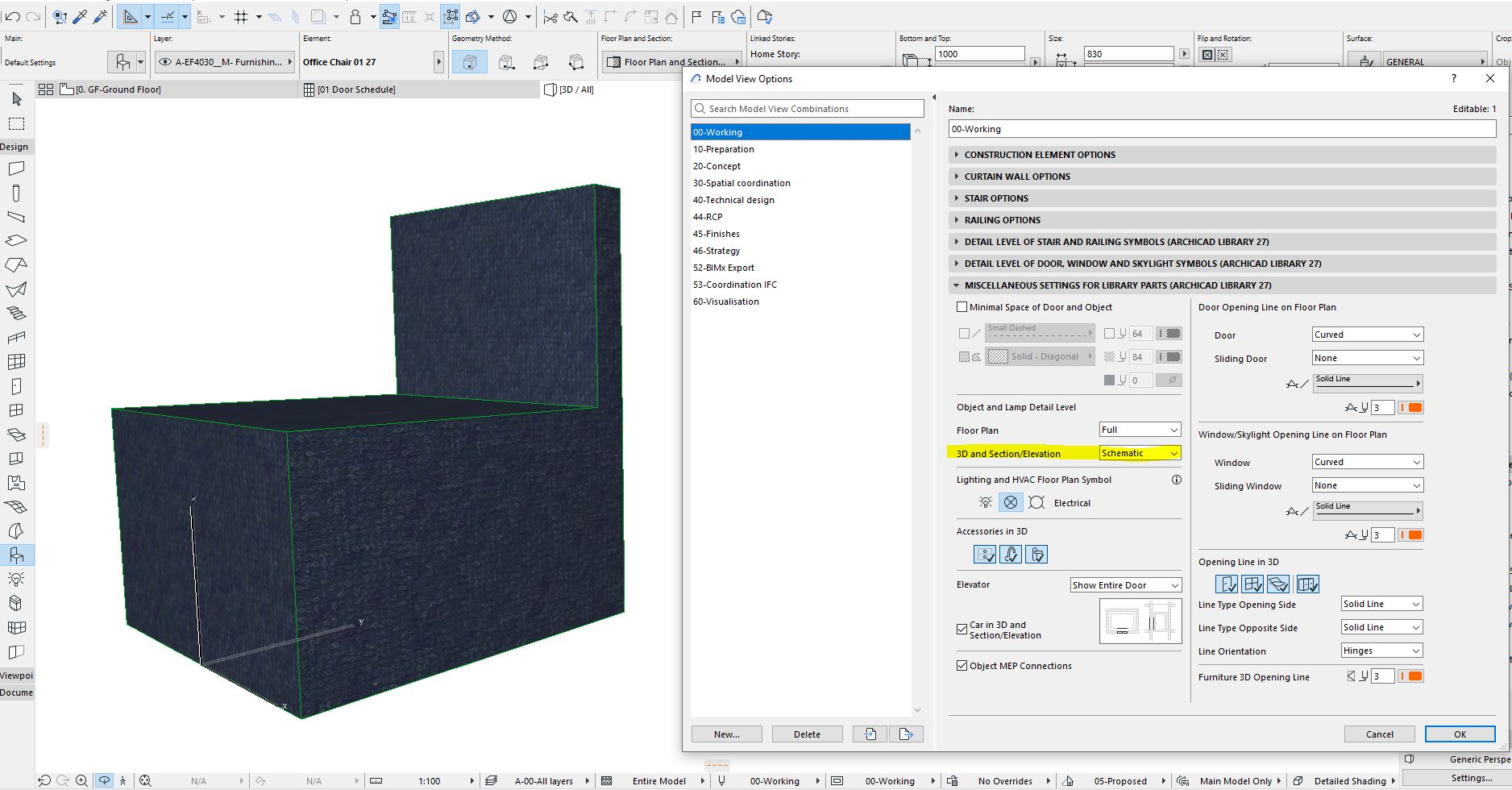This screenshot has height=790, width=1512.
Task: Toggle door Opening Line in 3D button
Action: coord(1227,584)
